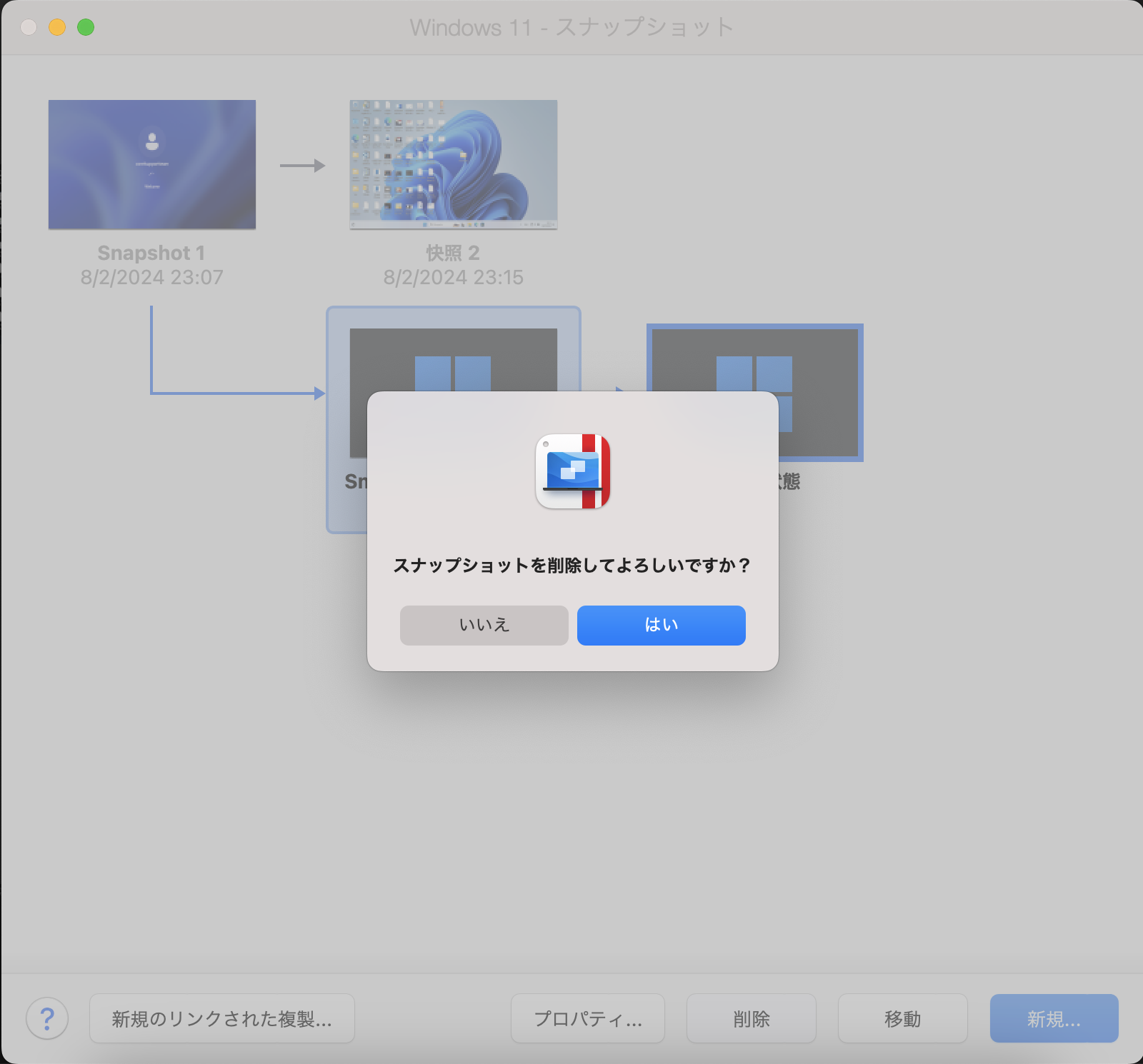This screenshot has width=1143, height=1064.
Task: Click the green zoom window button
Action: [86, 27]
